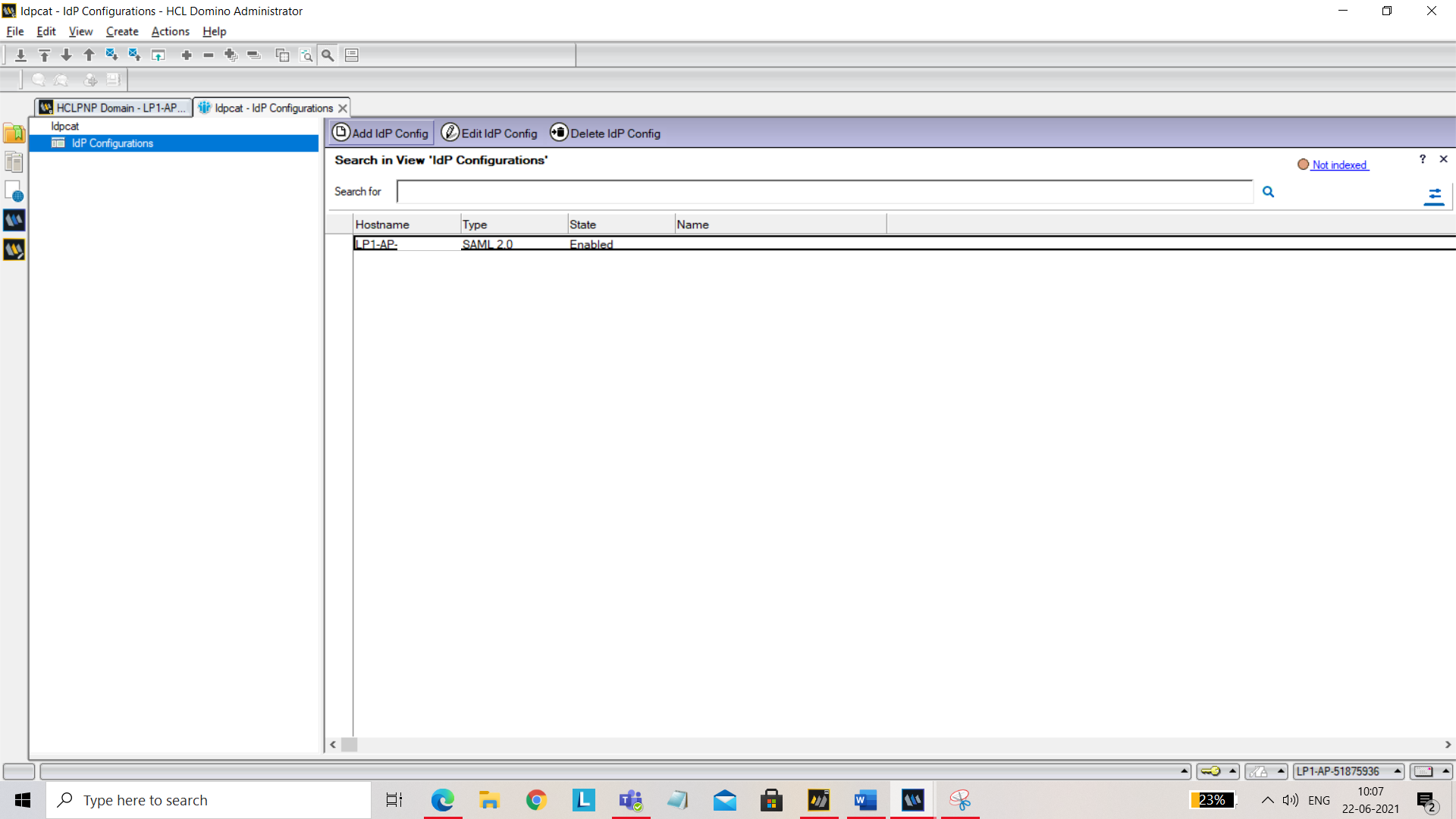Click Edit IdP Config button
The width and height of the screenshot is (1456, 819).
coord(490,133)
